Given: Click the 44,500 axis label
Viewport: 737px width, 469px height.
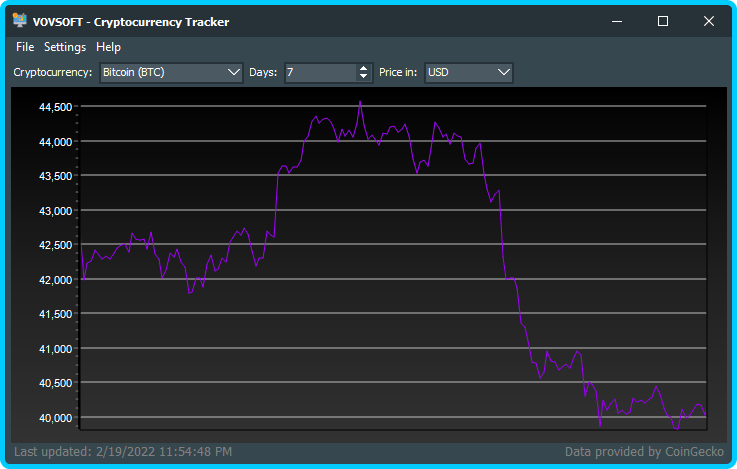Looking at the screenshot, I should pos(55,107).
